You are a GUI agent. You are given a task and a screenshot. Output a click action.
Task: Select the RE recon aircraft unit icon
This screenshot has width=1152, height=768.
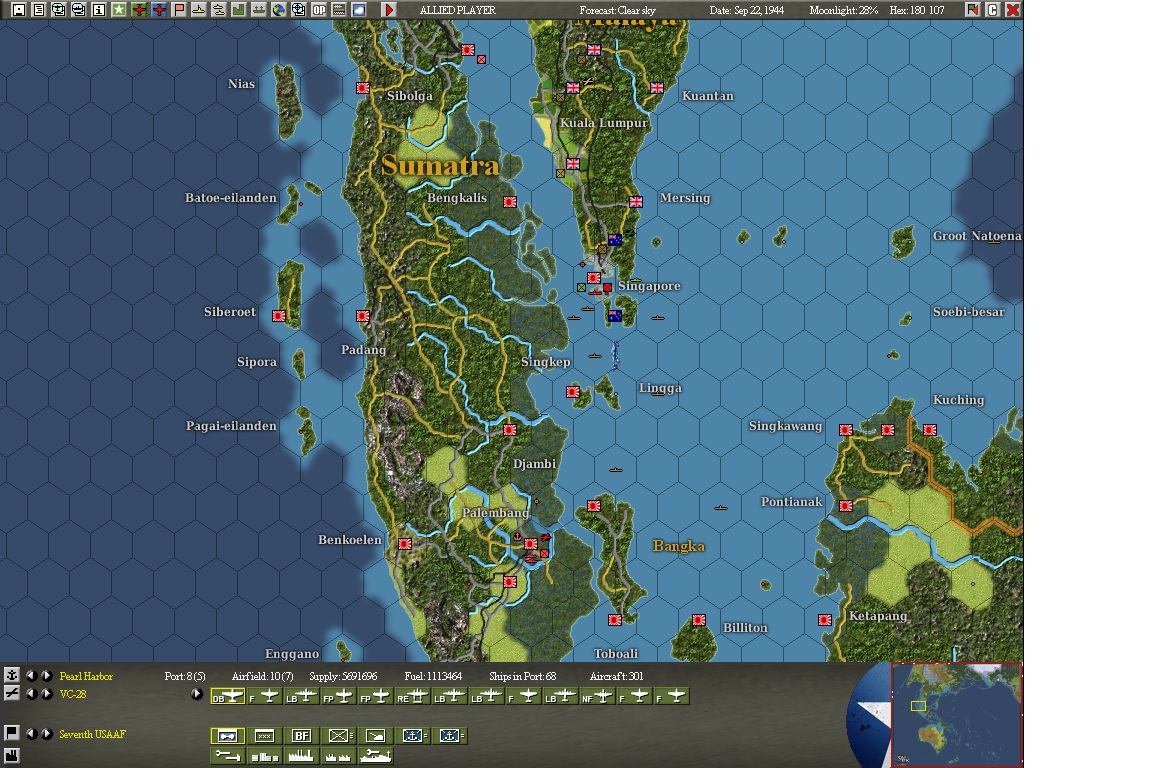tap(413, 696)
